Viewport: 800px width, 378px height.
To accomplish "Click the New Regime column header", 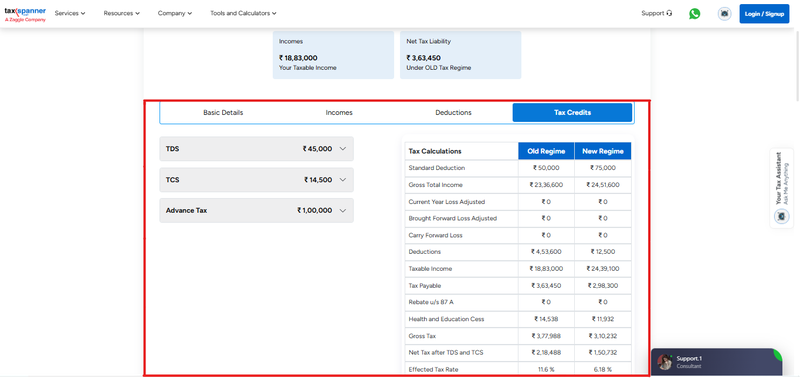I will click(x=603, y=151).
